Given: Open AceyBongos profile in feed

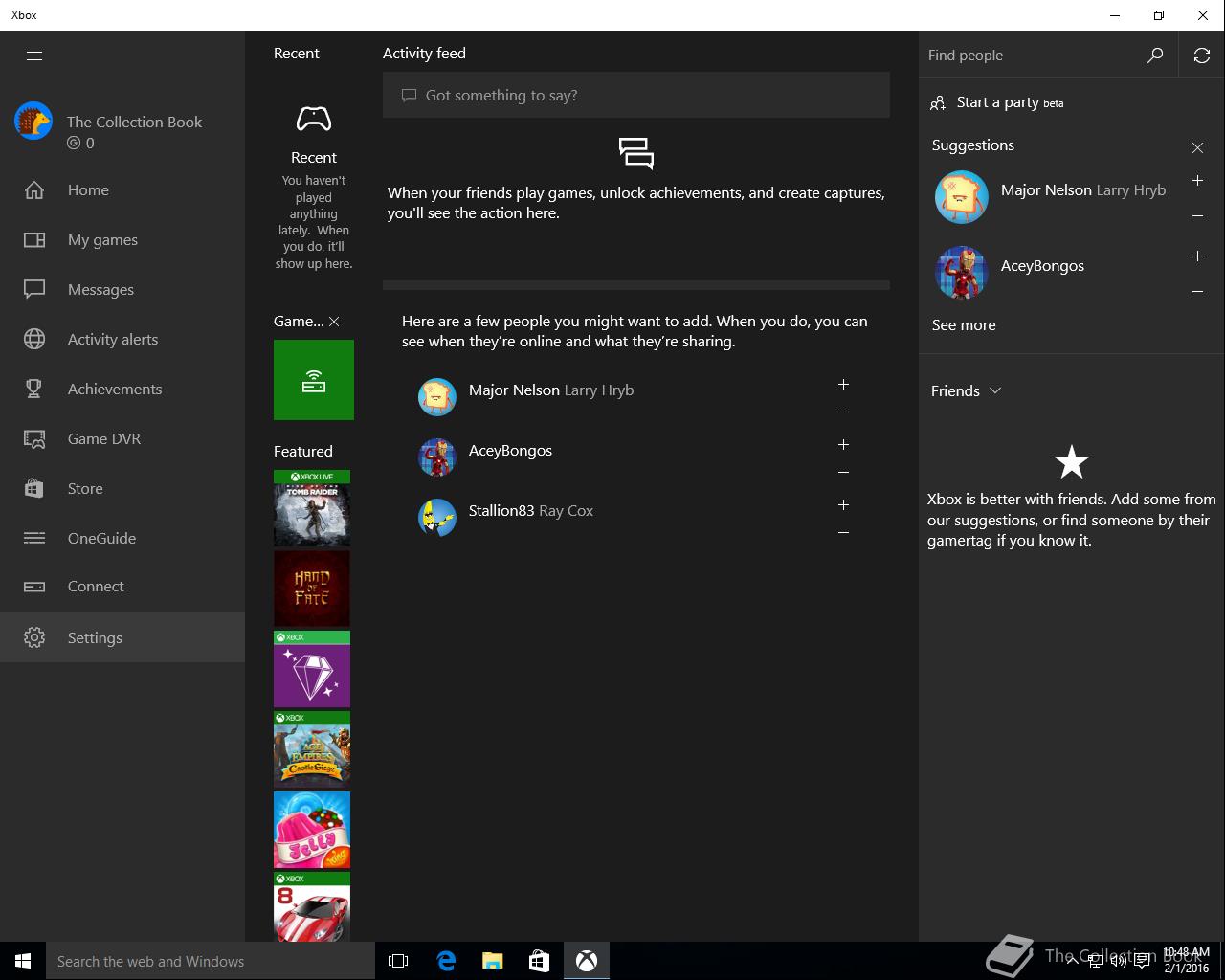Looking at the screenshot, I should coord(510,451).
